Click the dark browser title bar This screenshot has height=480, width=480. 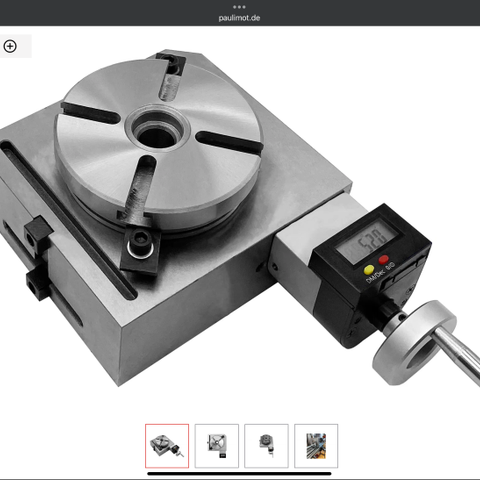pos(240,13)
